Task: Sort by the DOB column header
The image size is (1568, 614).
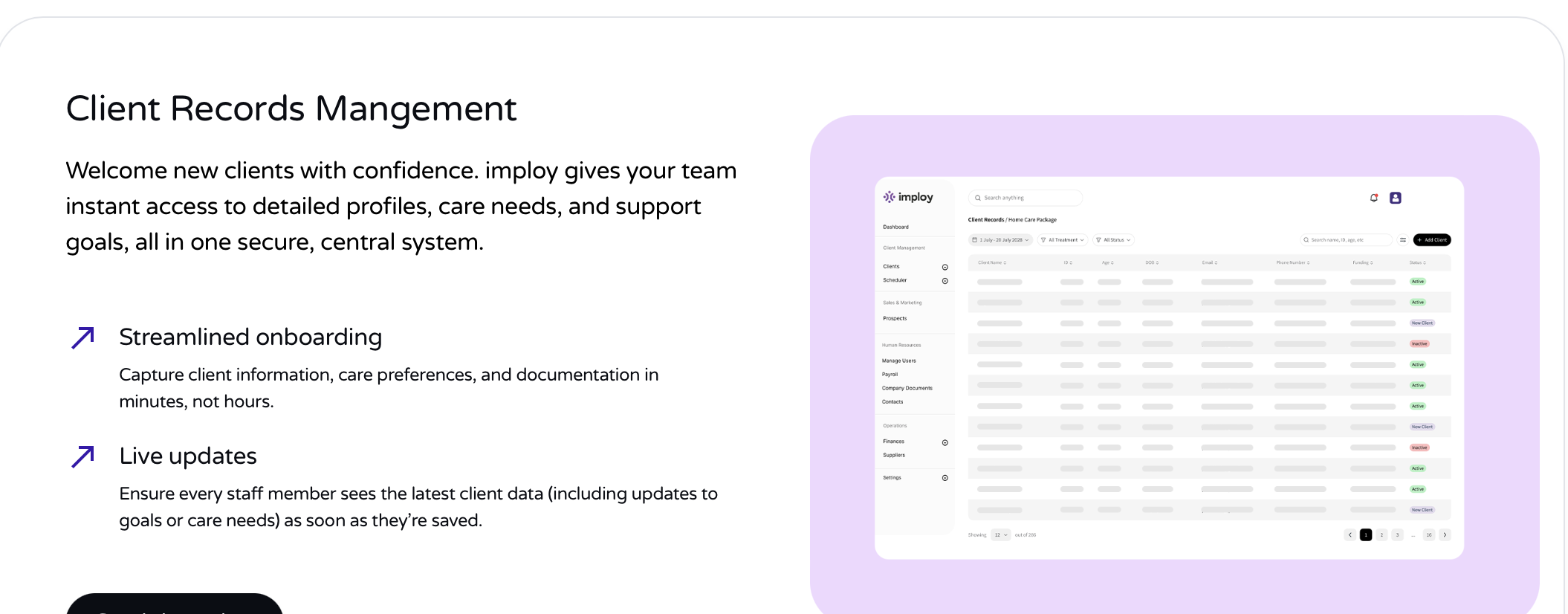Action: 1152,262
